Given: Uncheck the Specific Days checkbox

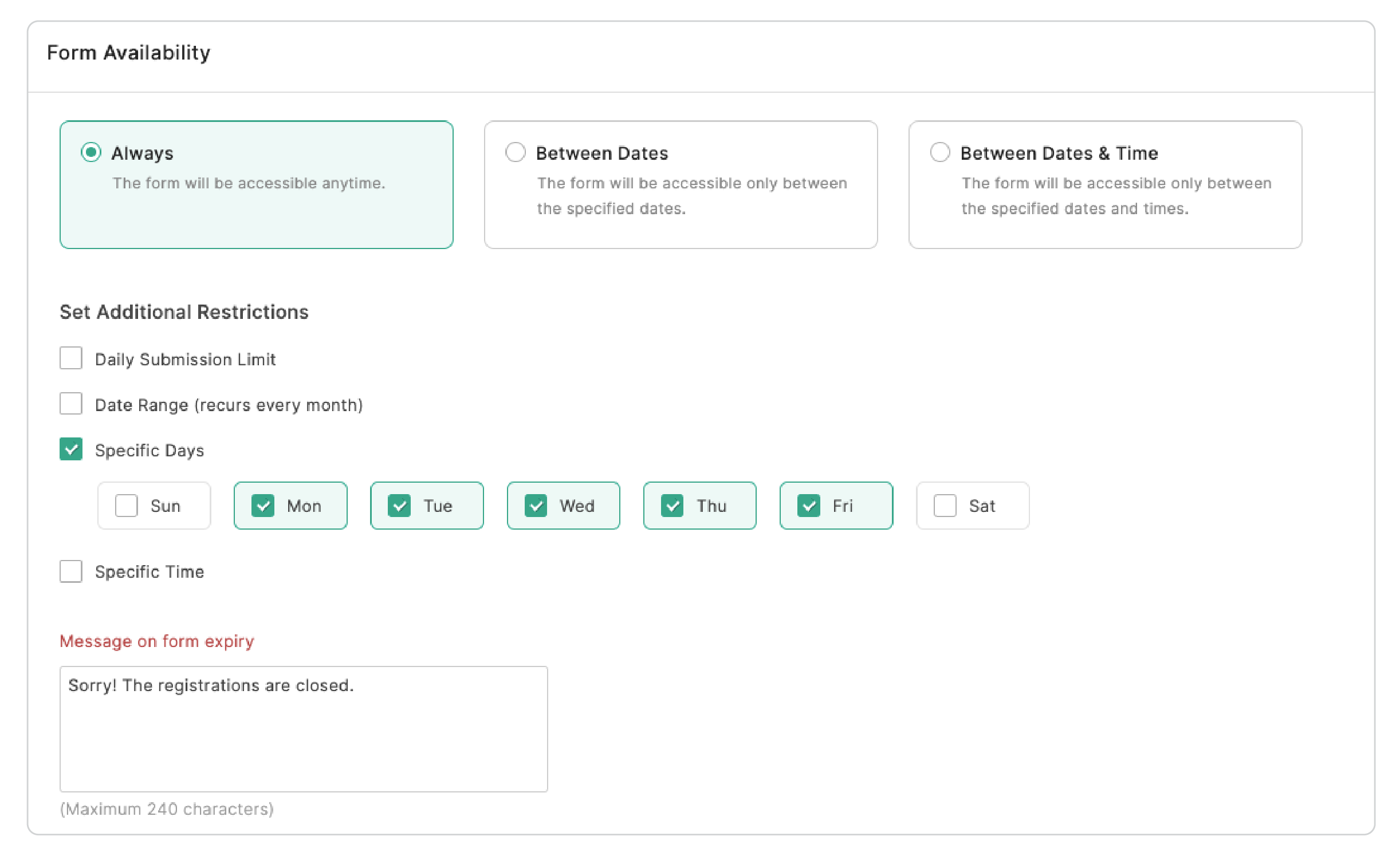Looking at the screenshot, I should pos(71,449).
